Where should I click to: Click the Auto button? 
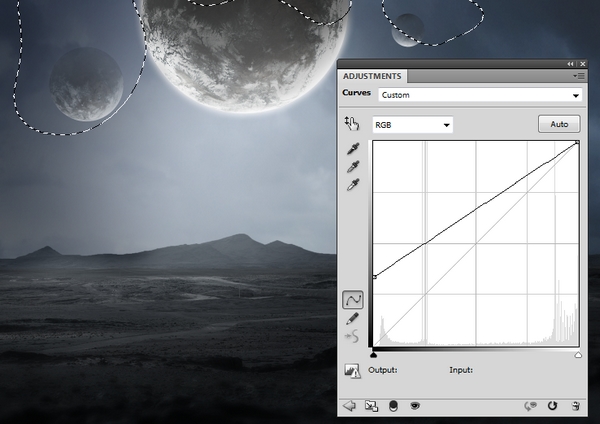[x=559, y=125]
